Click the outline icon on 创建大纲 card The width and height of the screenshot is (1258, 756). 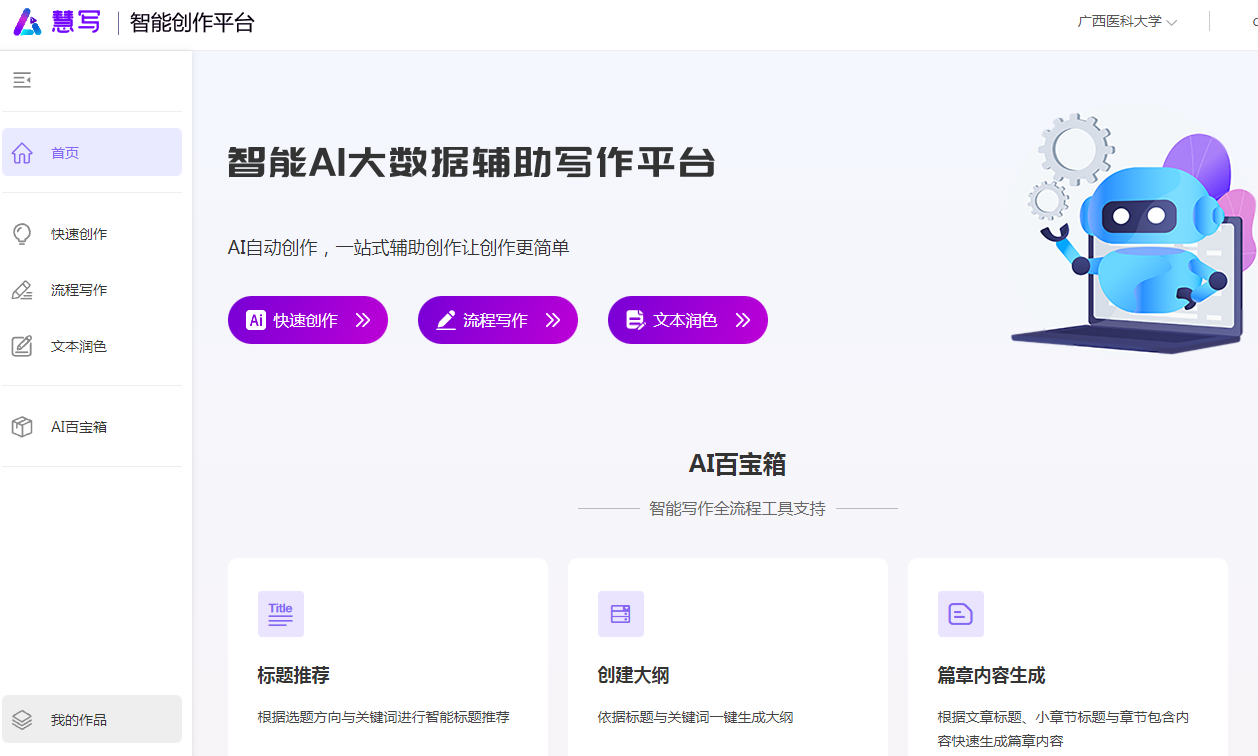pos(620,613)
